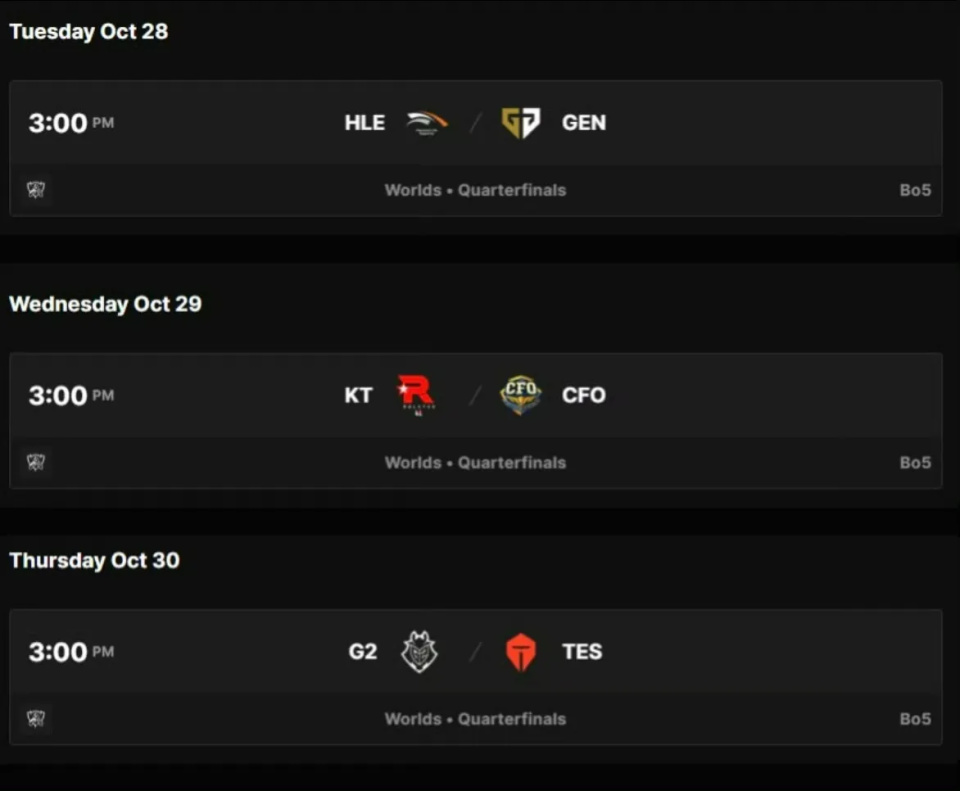960x791 pixels.
Task: Click the G2 Esports team logo
Action: (418, 652)
